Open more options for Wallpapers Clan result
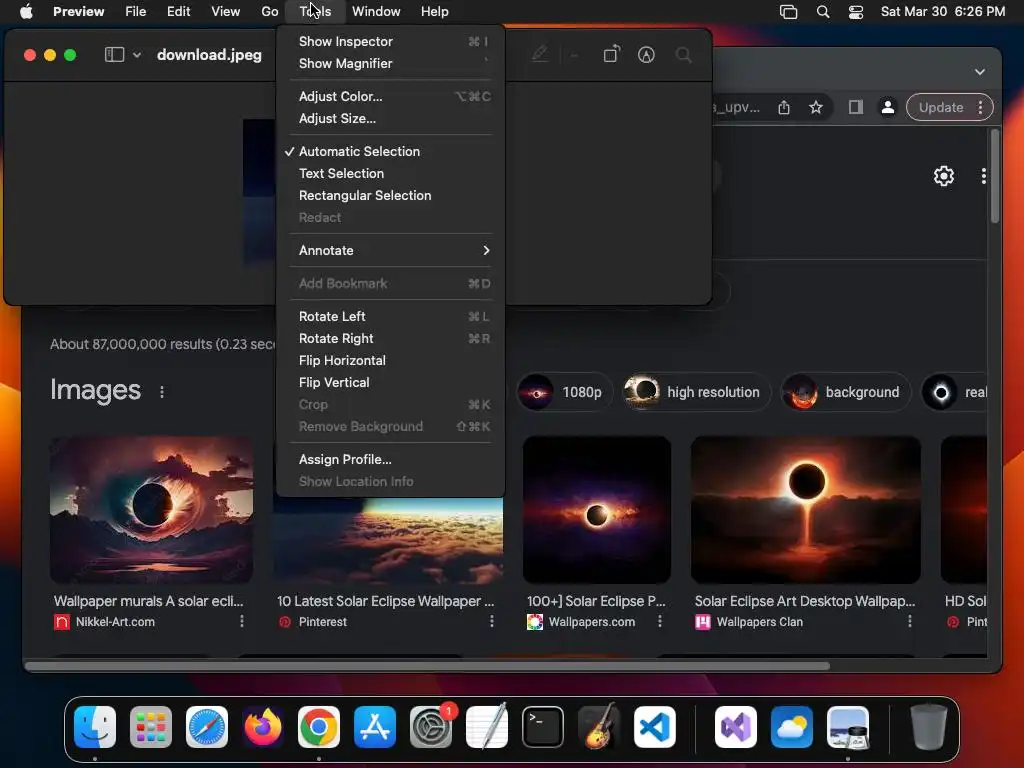The image size is (1024, 768). point(910,621)
